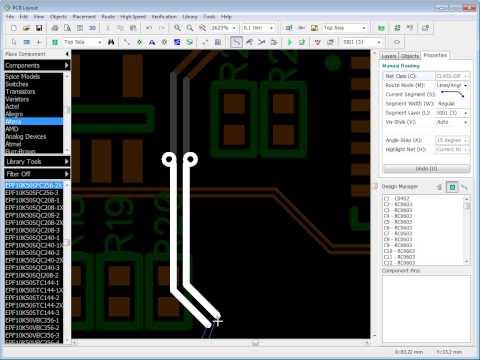Click the autoroute setup icon beside green arrow

tap(302, 42)
